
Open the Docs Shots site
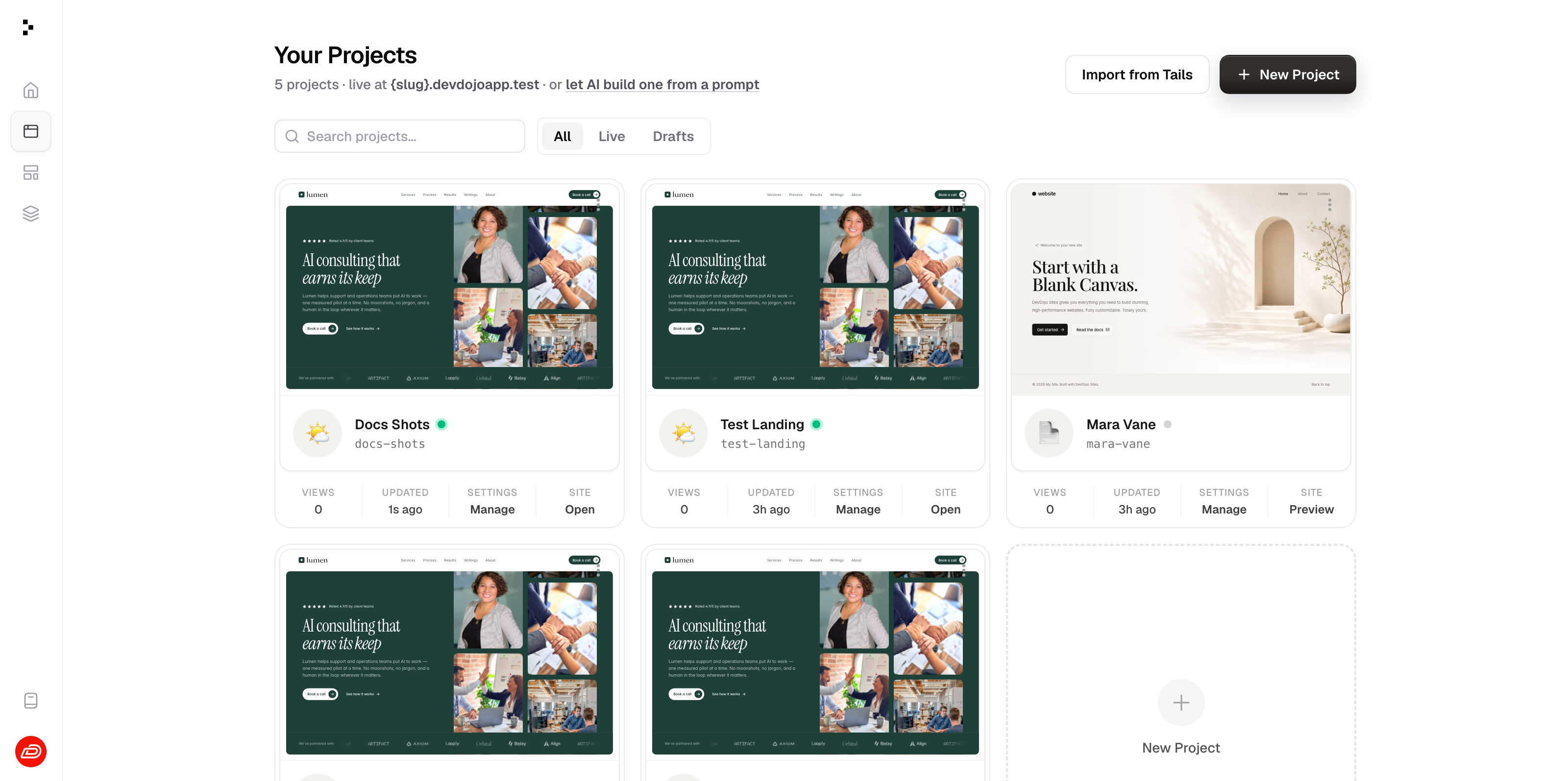point(580,510)
